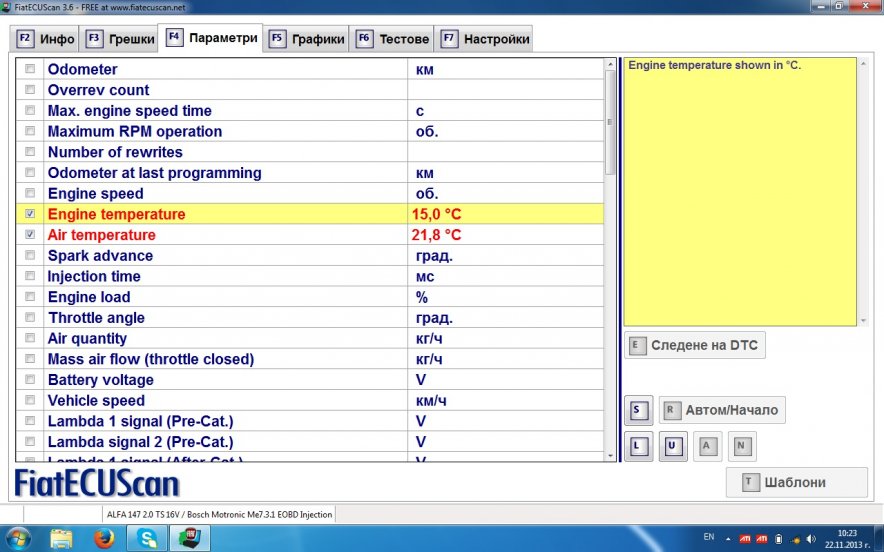The width and height of the screenshot is (884, 552).
Task: Click the Следене на DTC button
Action: tap(695, 346)
